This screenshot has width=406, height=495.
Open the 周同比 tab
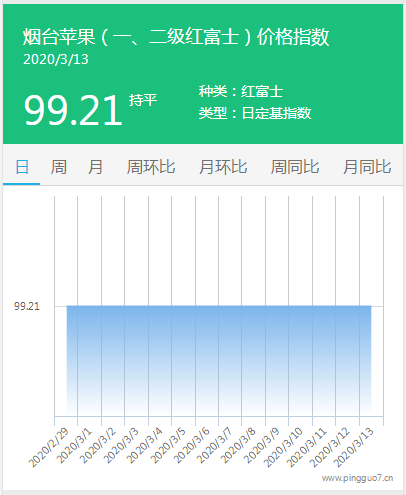pyautogui.click(x=295, y=167)
